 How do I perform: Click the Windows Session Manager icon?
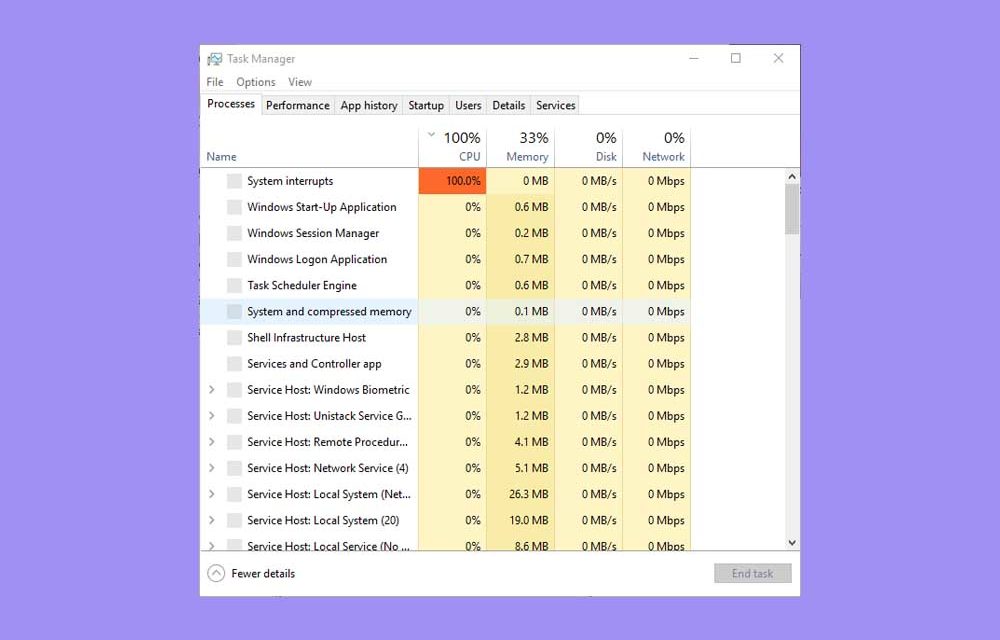pyautogui.click(x=233, y=233)
